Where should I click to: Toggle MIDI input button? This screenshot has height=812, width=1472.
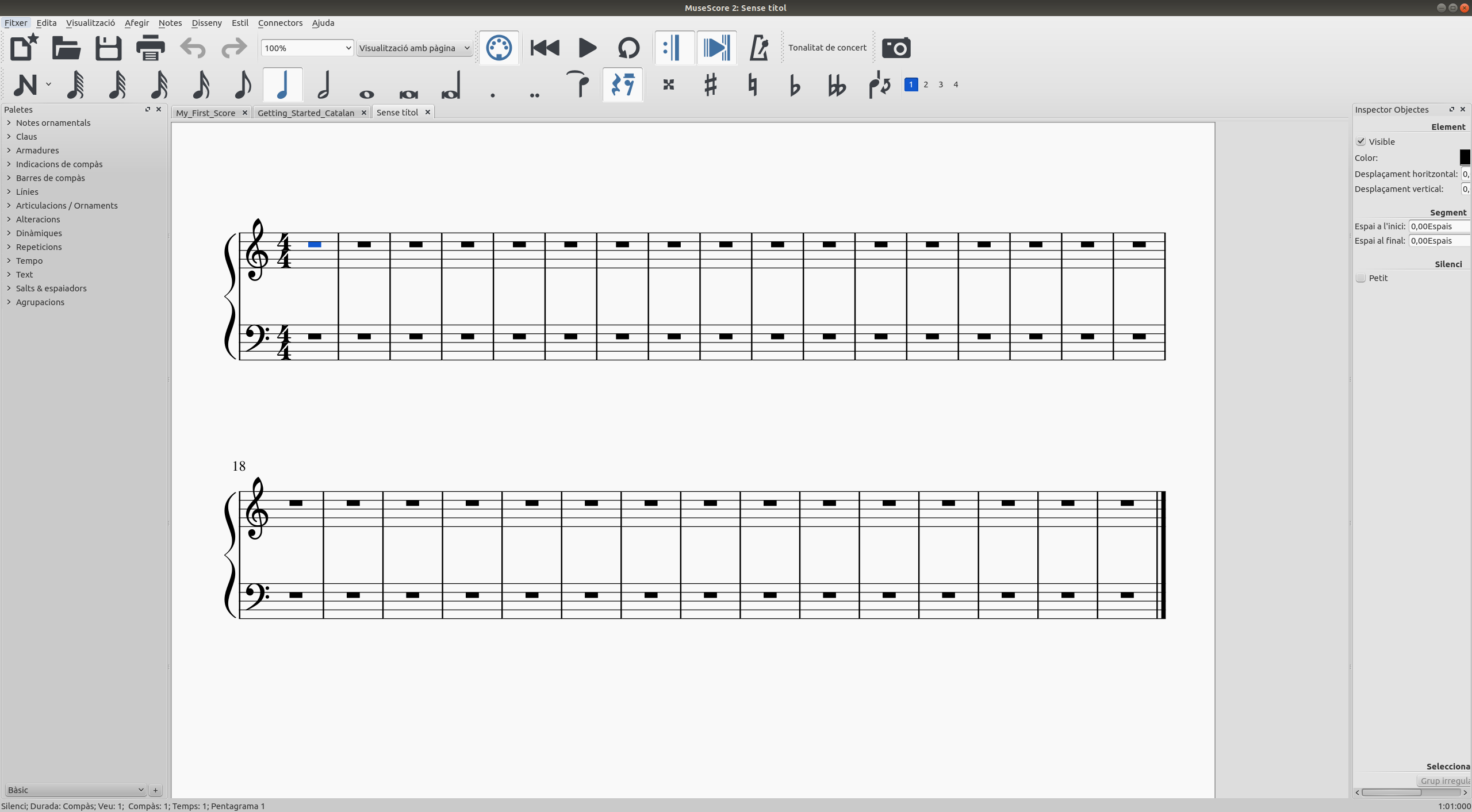(499, 48)
